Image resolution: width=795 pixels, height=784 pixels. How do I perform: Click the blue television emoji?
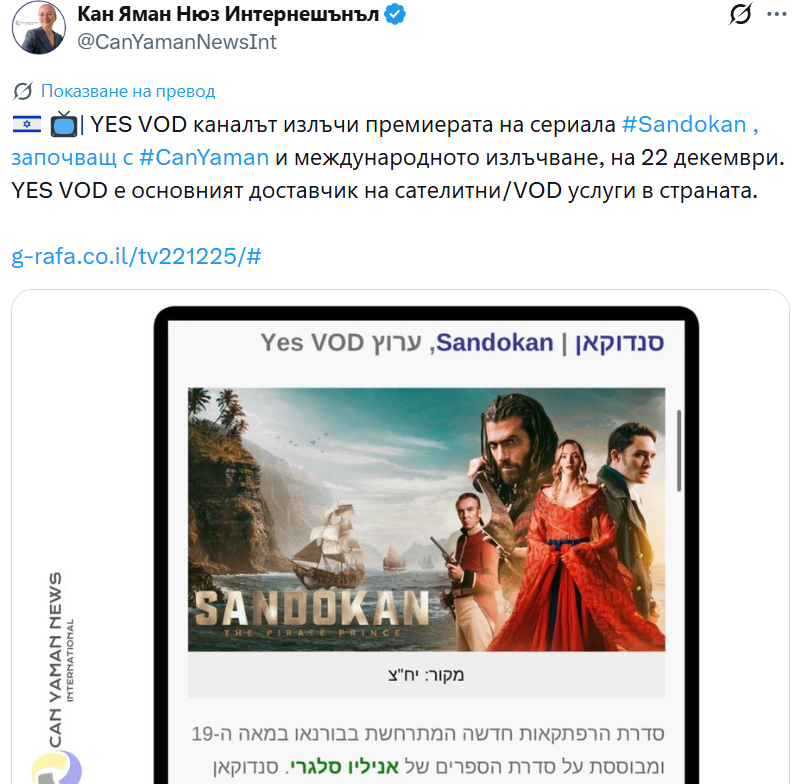[x=64, y=124]
